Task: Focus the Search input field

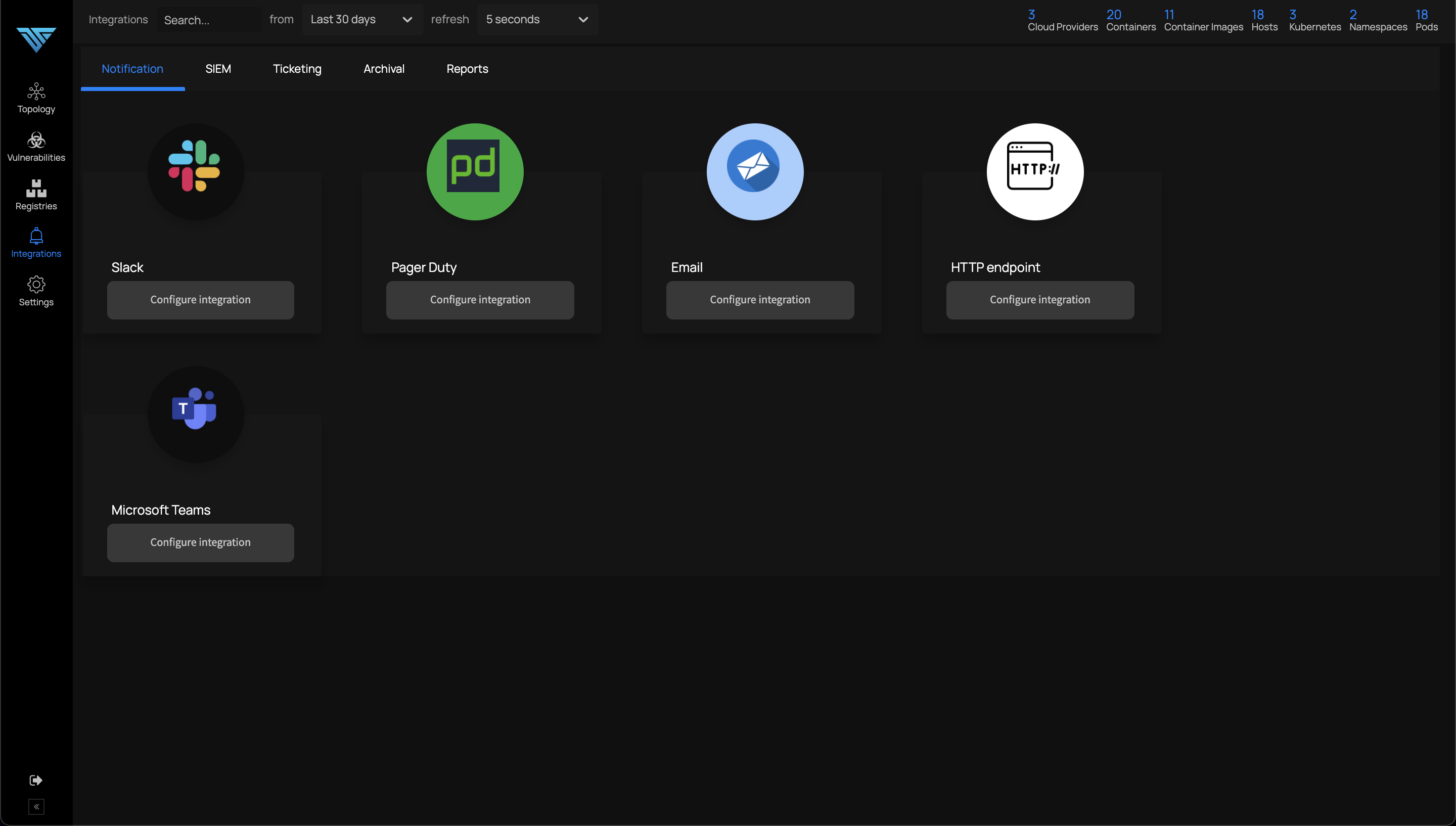Action: pyautogui.click(x=209, y=20)
